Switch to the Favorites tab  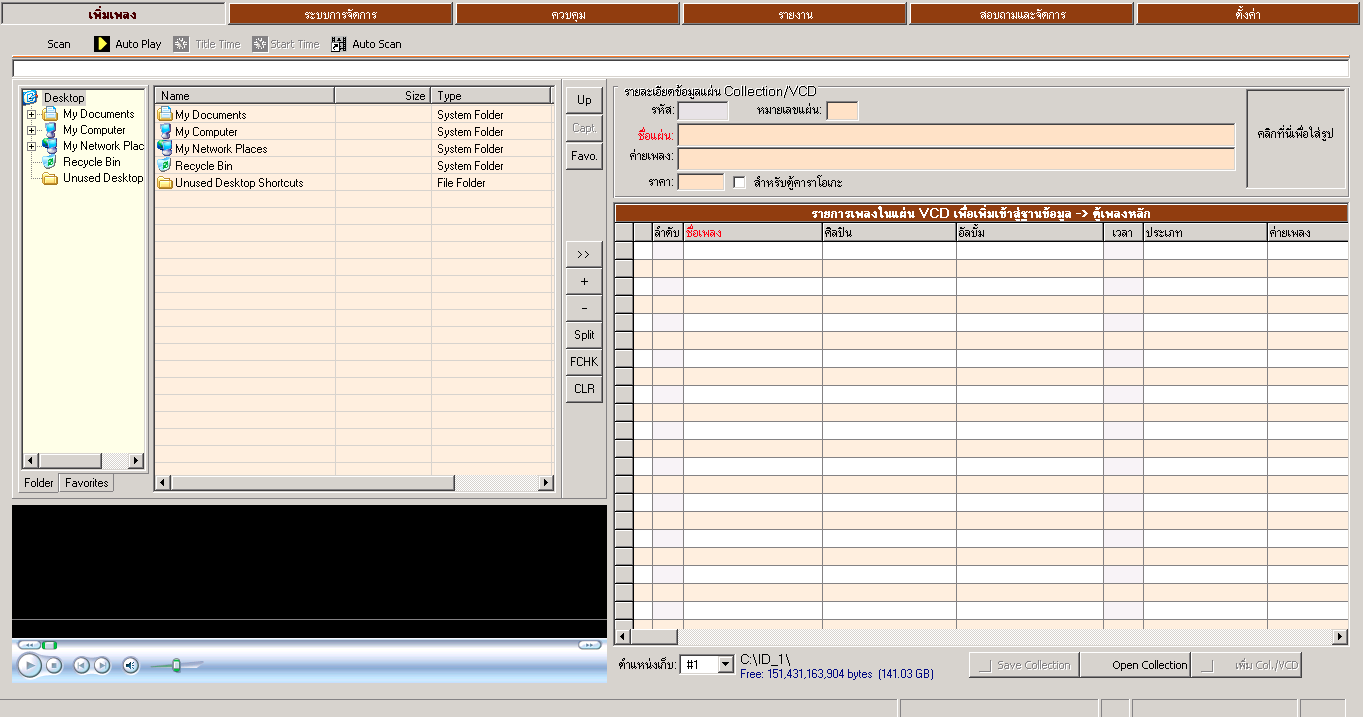point(87,483)
